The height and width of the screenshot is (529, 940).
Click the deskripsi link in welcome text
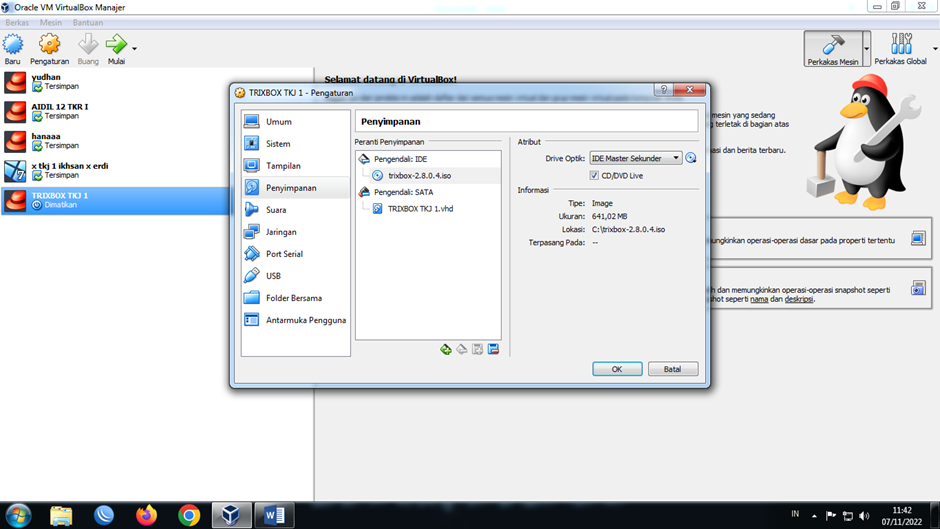click(799, 299)
